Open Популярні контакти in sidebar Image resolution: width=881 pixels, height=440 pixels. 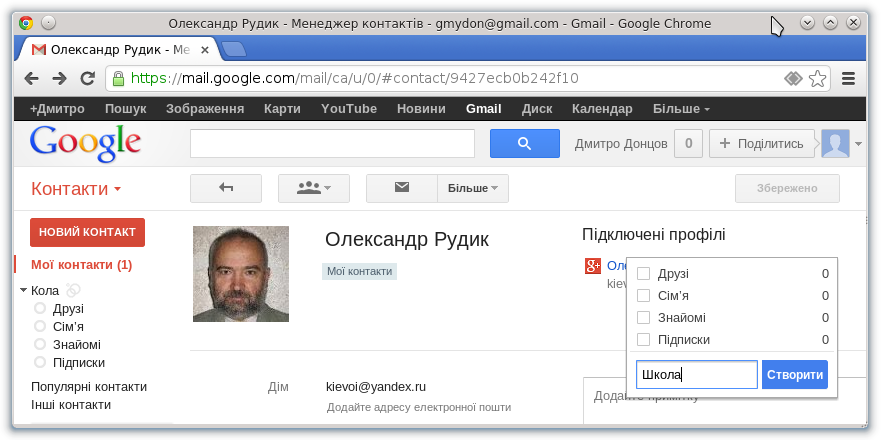[89, 387]
